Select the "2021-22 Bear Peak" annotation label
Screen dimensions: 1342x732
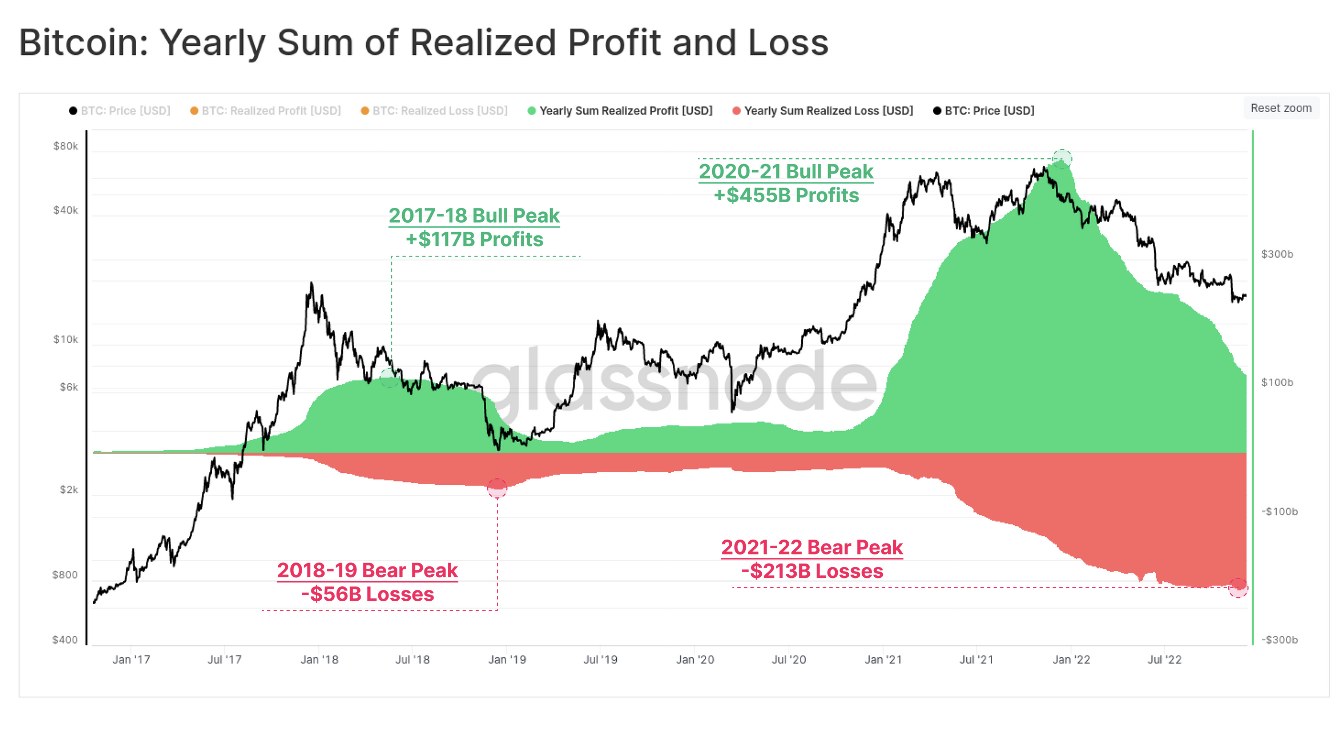[811, 548]
